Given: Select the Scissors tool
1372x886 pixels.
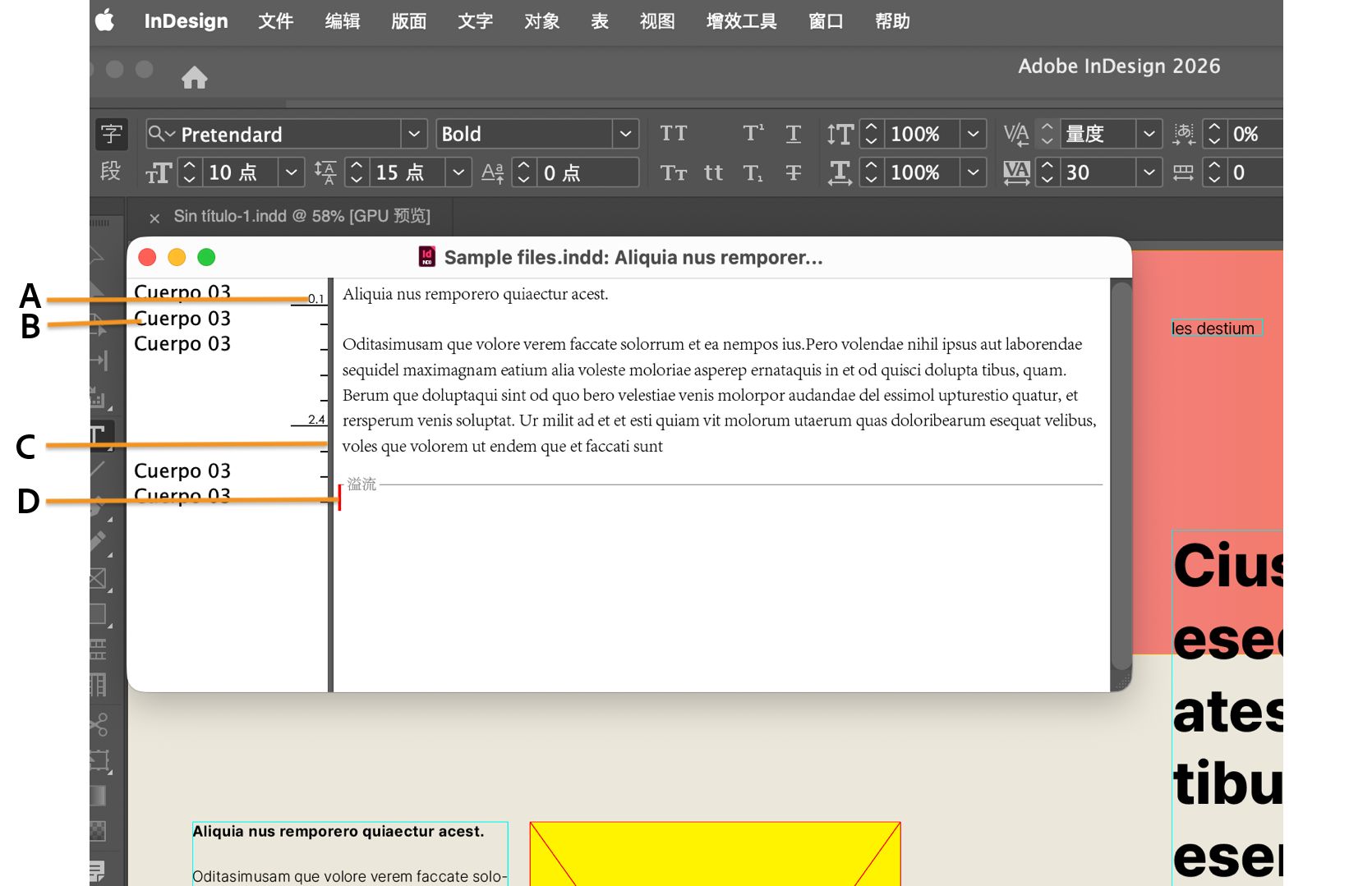Looking at the screenshot, I should (99, 724).
